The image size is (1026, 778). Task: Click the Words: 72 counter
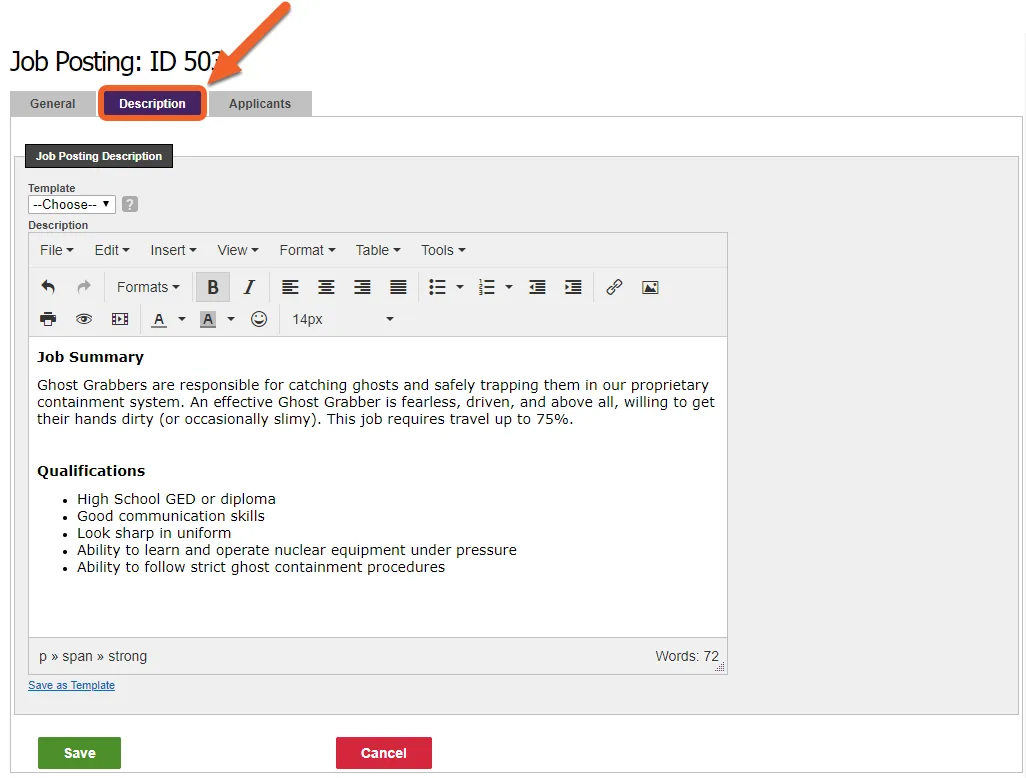(686, 656)
